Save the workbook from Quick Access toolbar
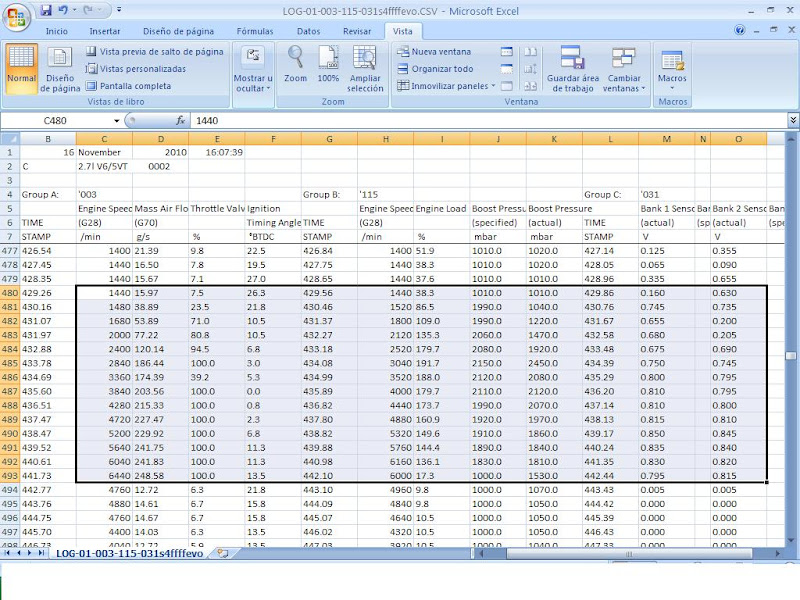 46,10
